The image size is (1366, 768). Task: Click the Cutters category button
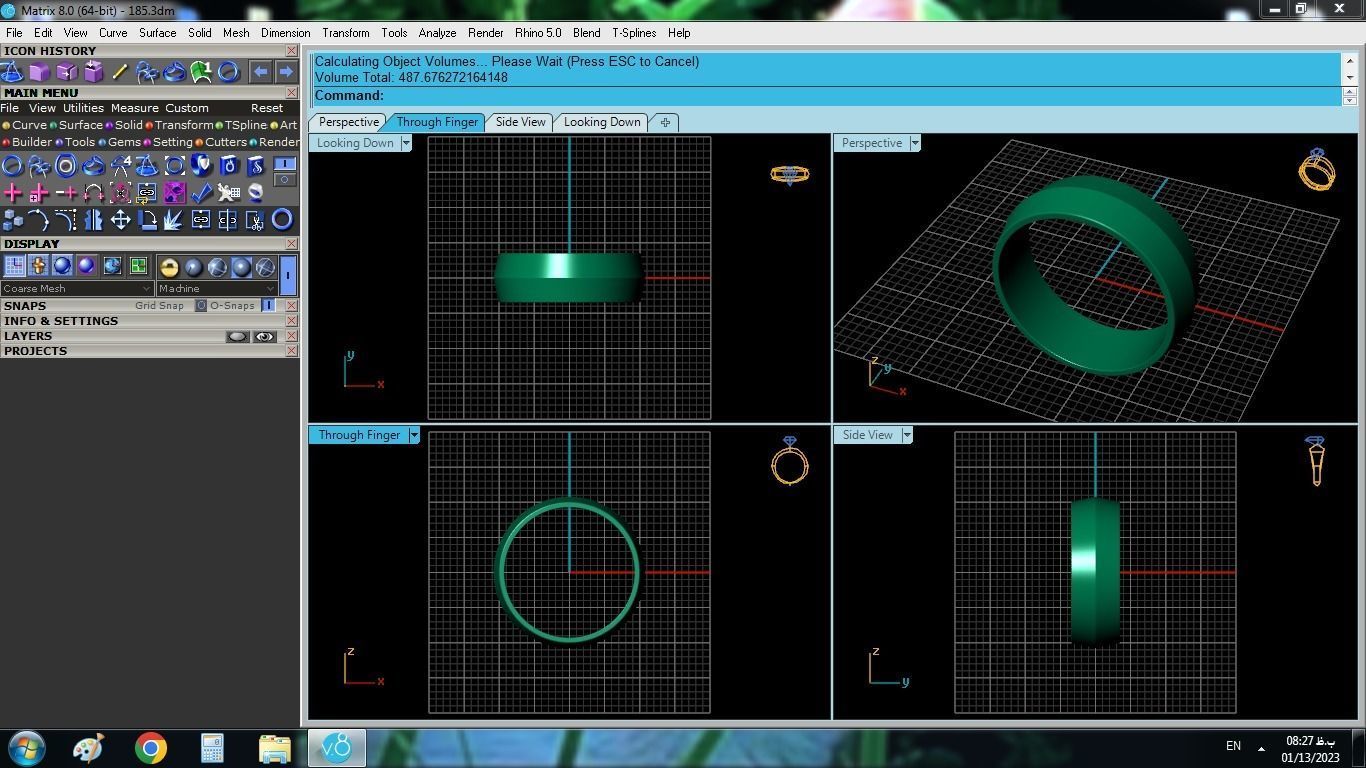coord(220,142)
